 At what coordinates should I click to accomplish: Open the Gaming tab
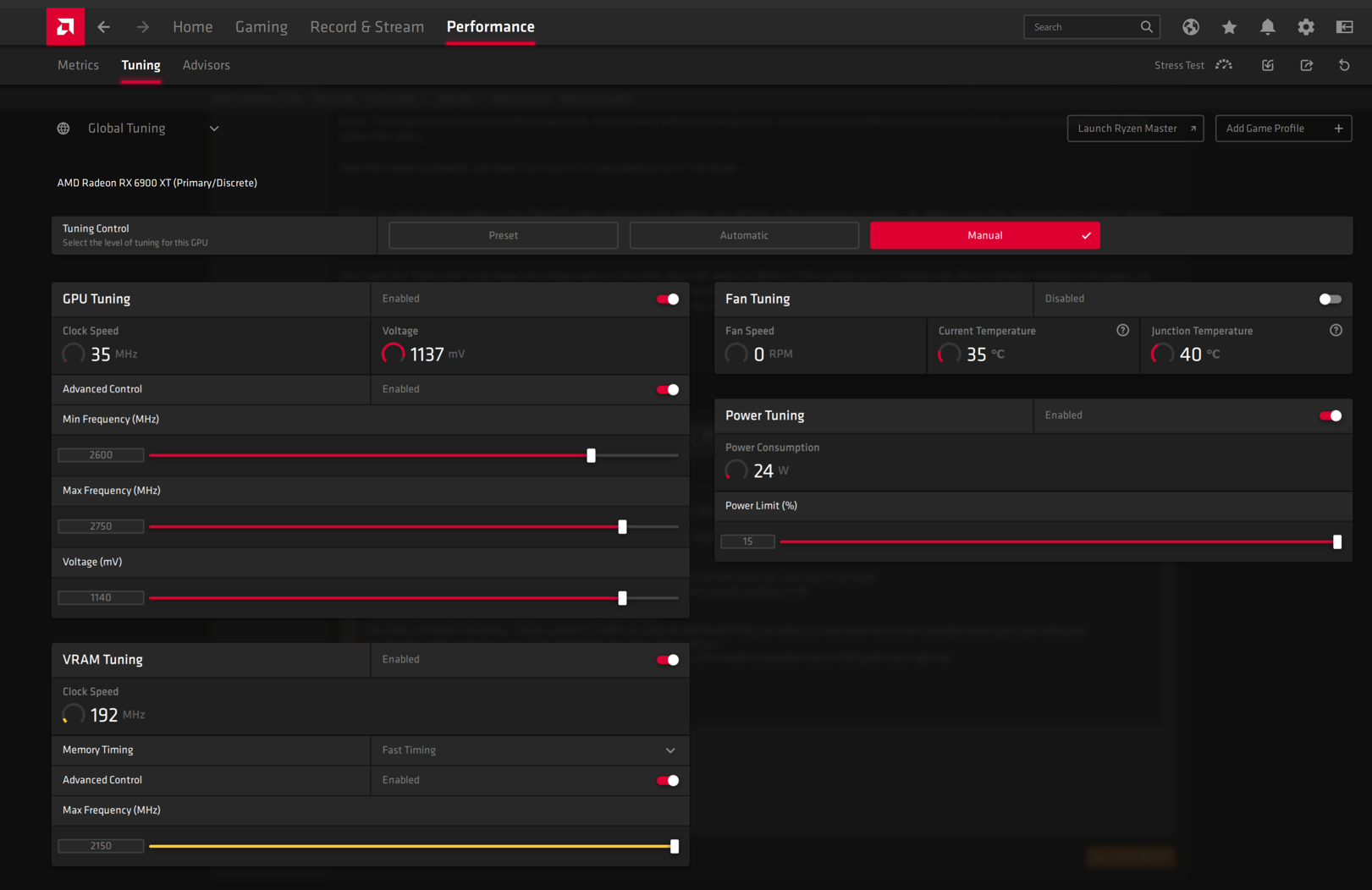pos(262,27)
